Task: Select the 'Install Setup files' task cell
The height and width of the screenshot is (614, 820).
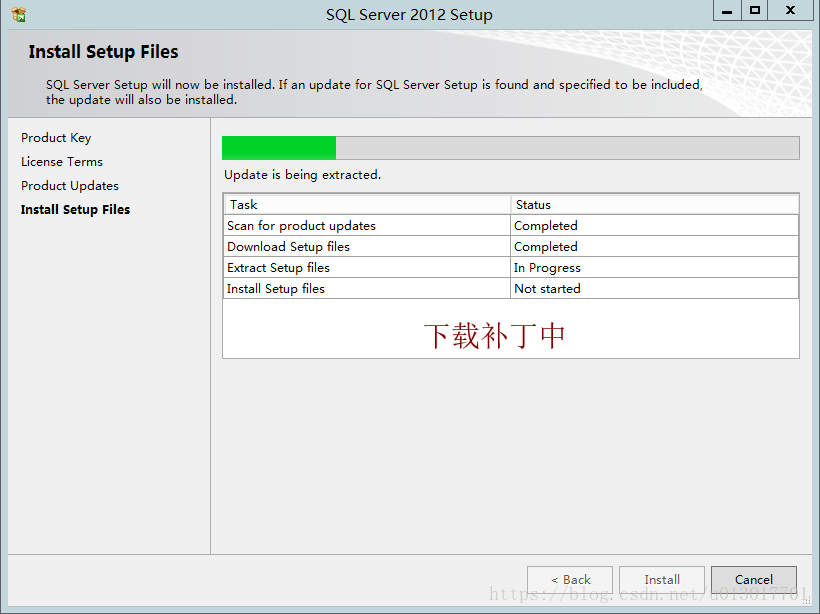Action: coord(367,288)
